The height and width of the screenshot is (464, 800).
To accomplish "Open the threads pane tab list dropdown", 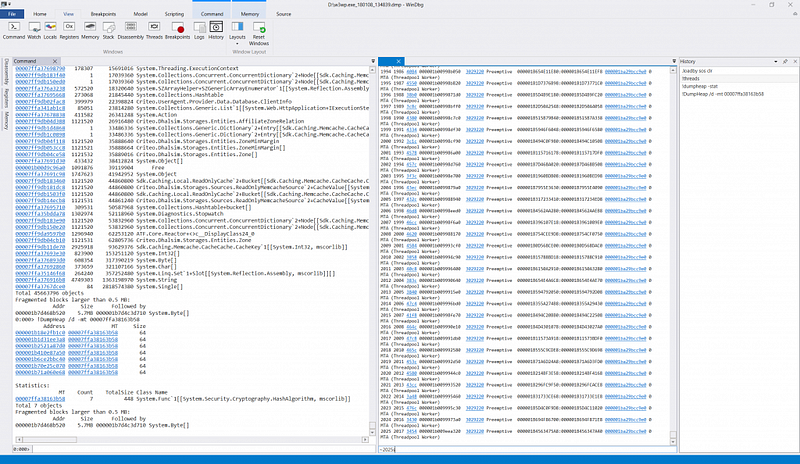I will coord(674,61).
